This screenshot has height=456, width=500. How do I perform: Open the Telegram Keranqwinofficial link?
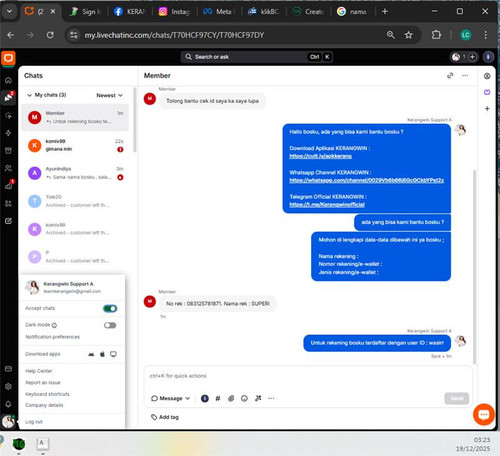pos(327,205)
